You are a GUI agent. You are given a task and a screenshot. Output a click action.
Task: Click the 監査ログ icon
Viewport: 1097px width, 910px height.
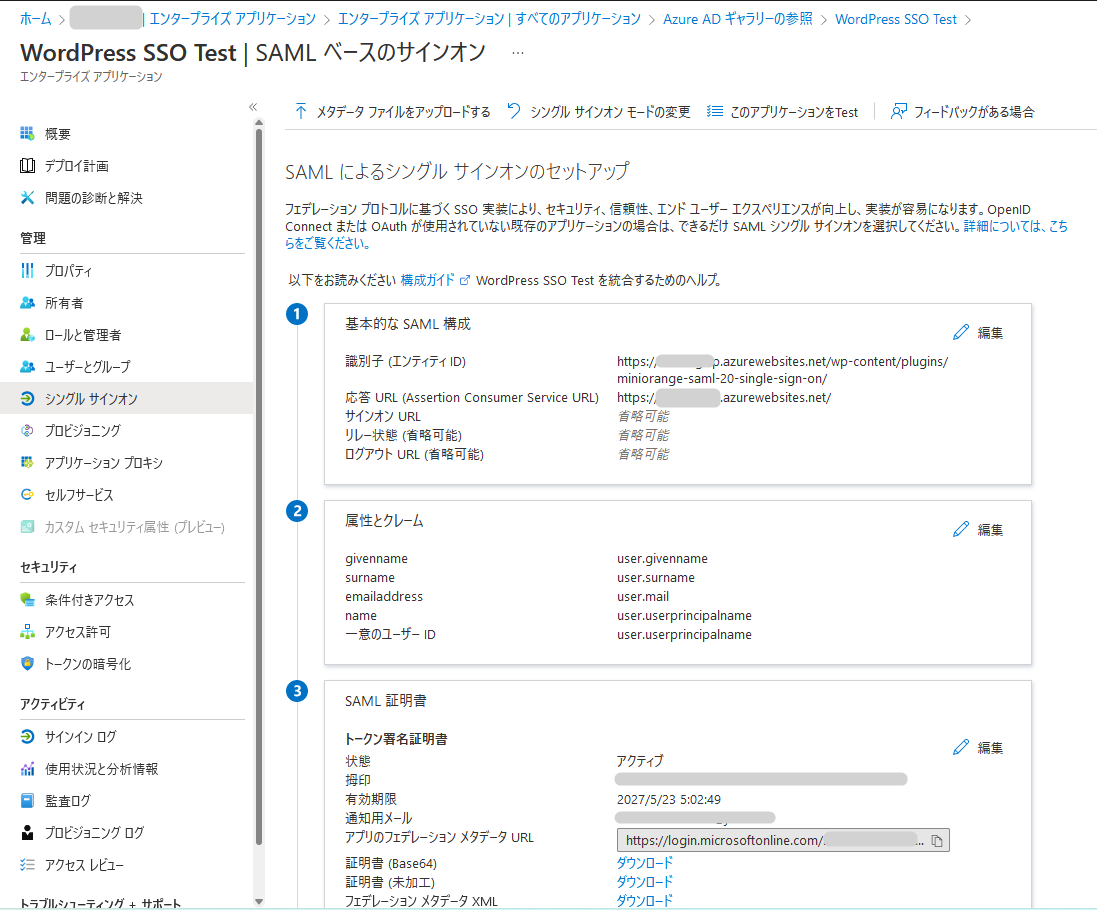[27, 801]
